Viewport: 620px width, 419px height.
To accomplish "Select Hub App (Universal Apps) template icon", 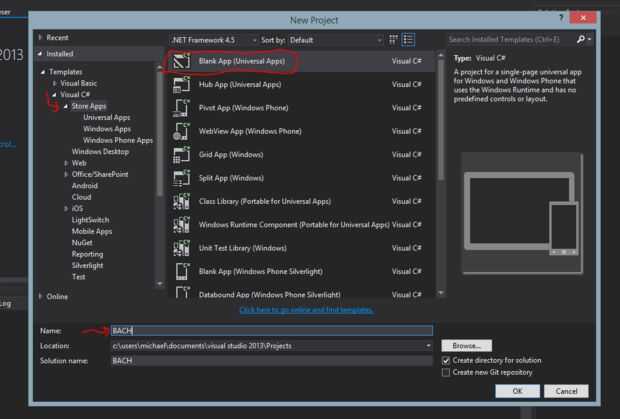I will pos(181,85).
